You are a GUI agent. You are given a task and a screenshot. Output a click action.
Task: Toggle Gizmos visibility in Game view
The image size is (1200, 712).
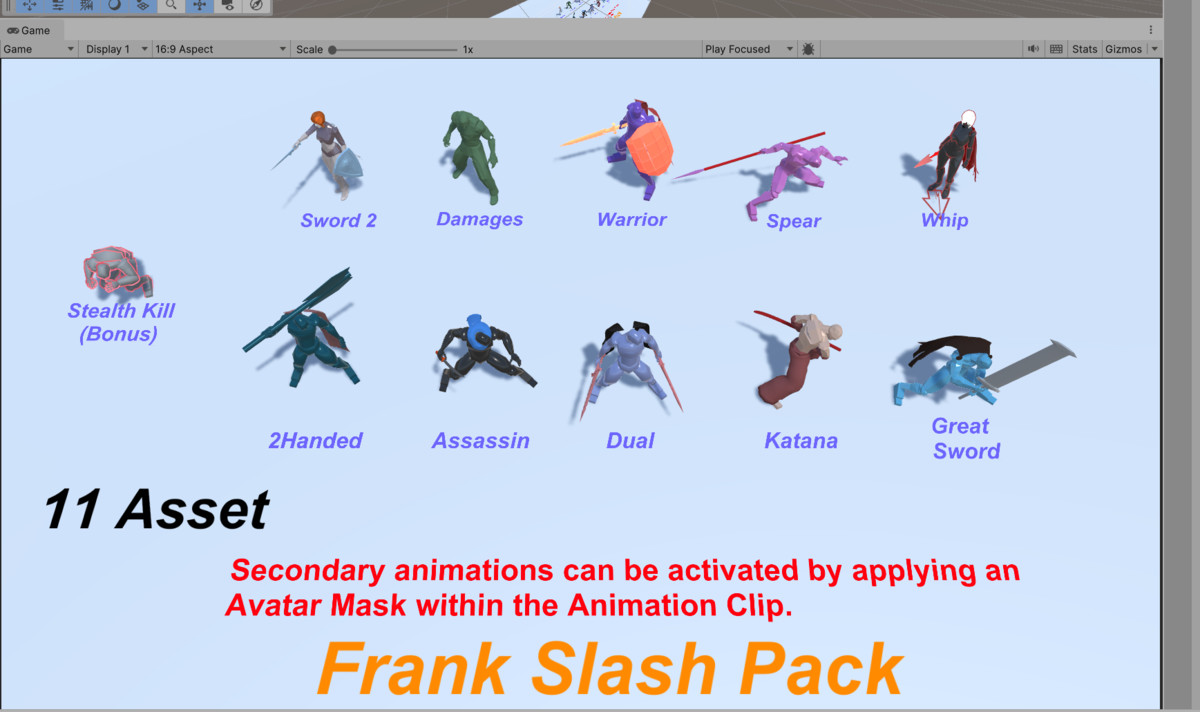point(1122,49)
